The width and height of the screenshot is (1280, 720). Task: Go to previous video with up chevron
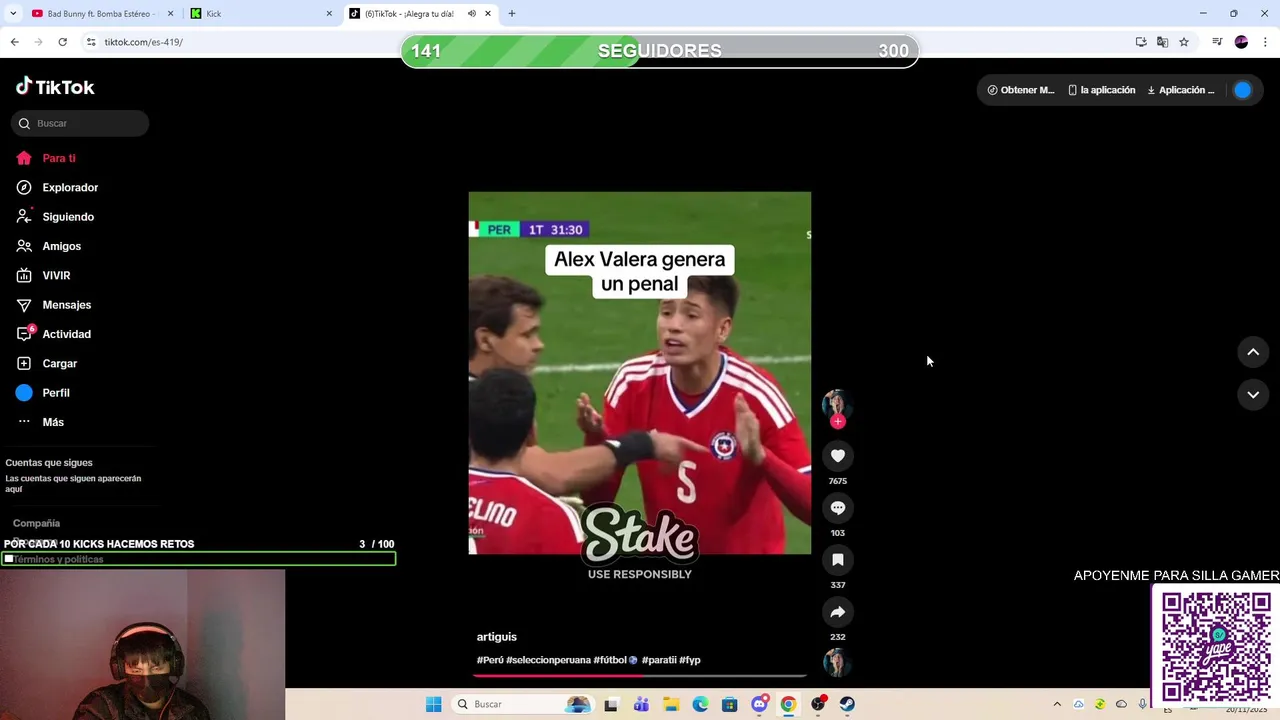1253,352
